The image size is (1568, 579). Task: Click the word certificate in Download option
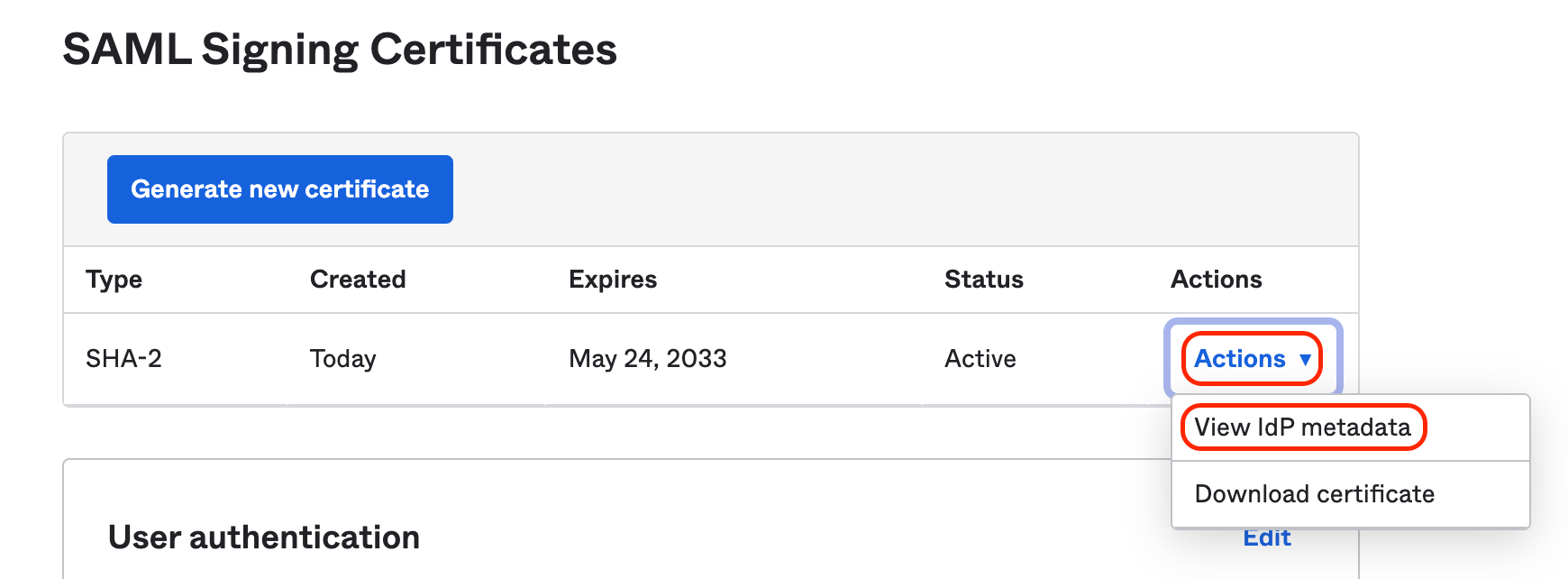(1375, 494)
